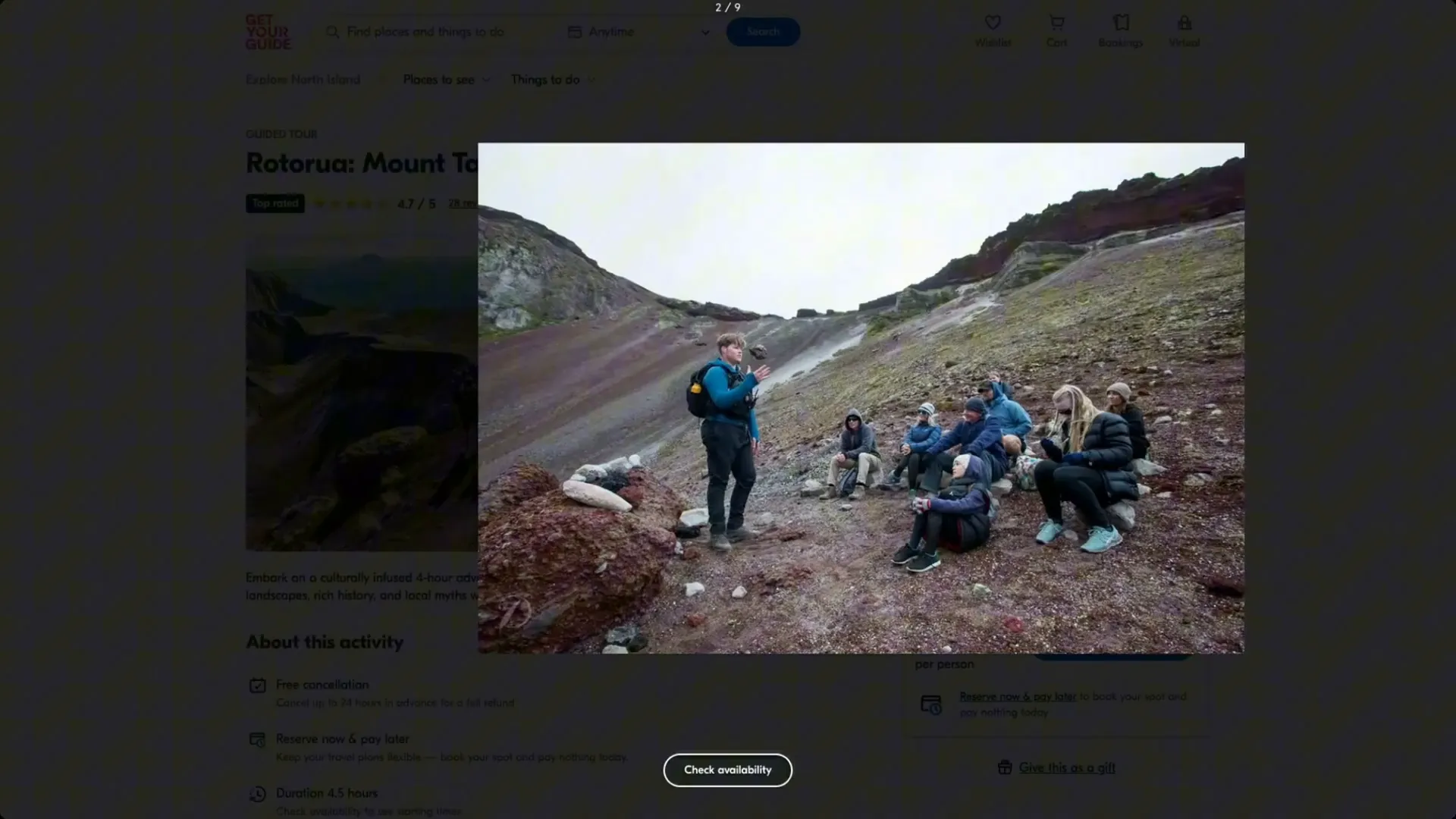Click the 2 / 9 image counter
The height and width of the screenshot is (819, 1456).
[x=728, y=8]
